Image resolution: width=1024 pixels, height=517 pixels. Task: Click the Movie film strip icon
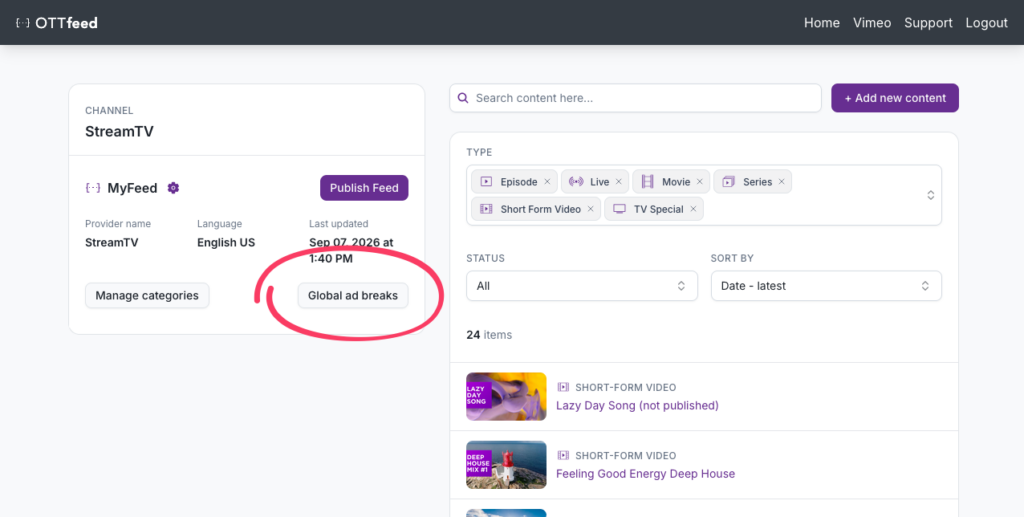pos(647,182)
